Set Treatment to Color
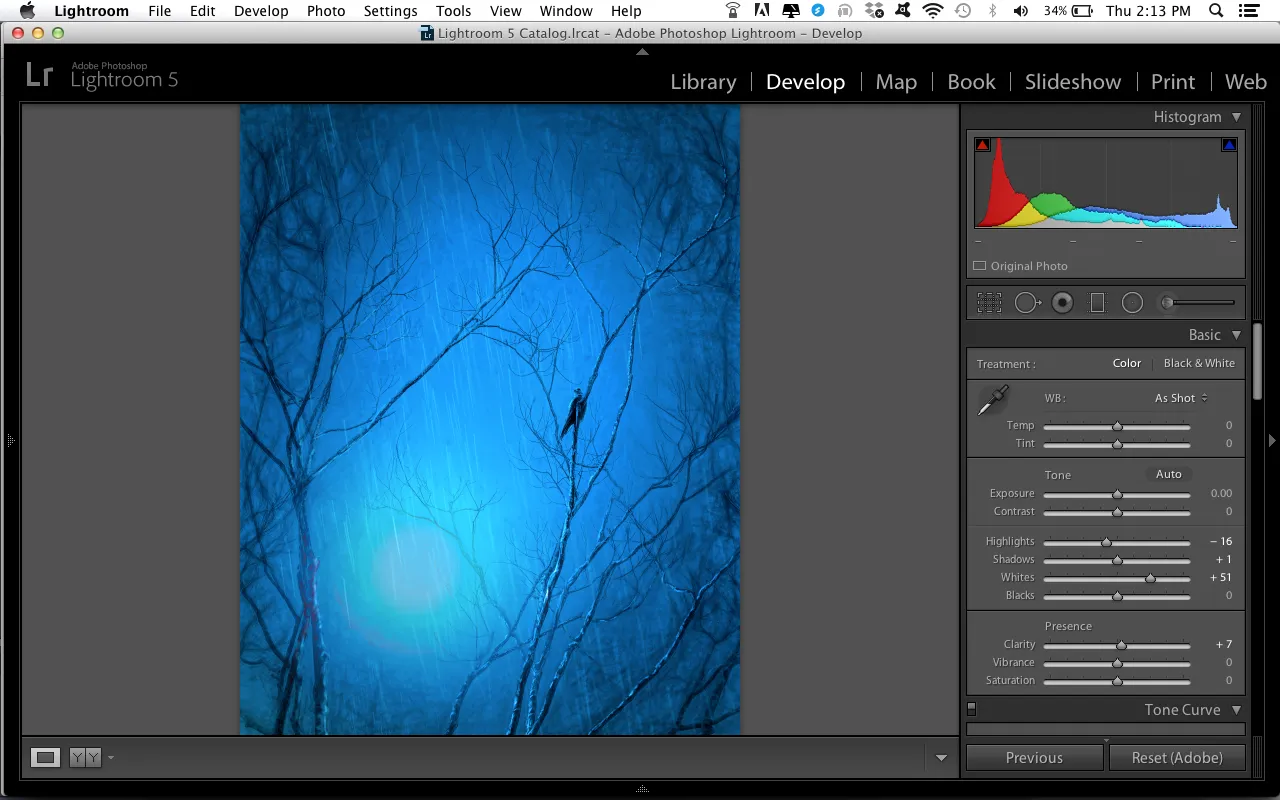This screenshot has width=1280, height=800. click(x=1127, y=363)
